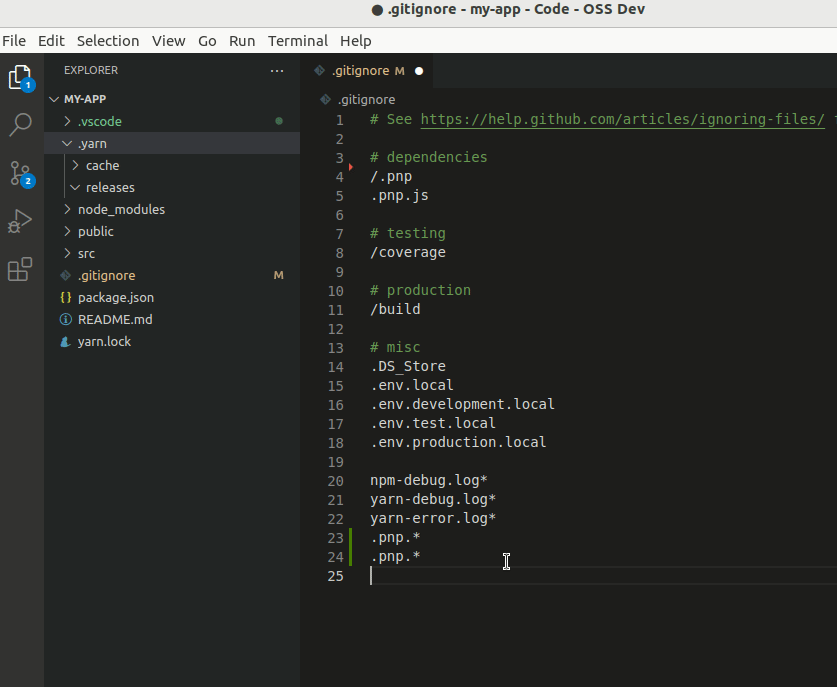Click the 'npm-debug.log*' line

(429, 480)
